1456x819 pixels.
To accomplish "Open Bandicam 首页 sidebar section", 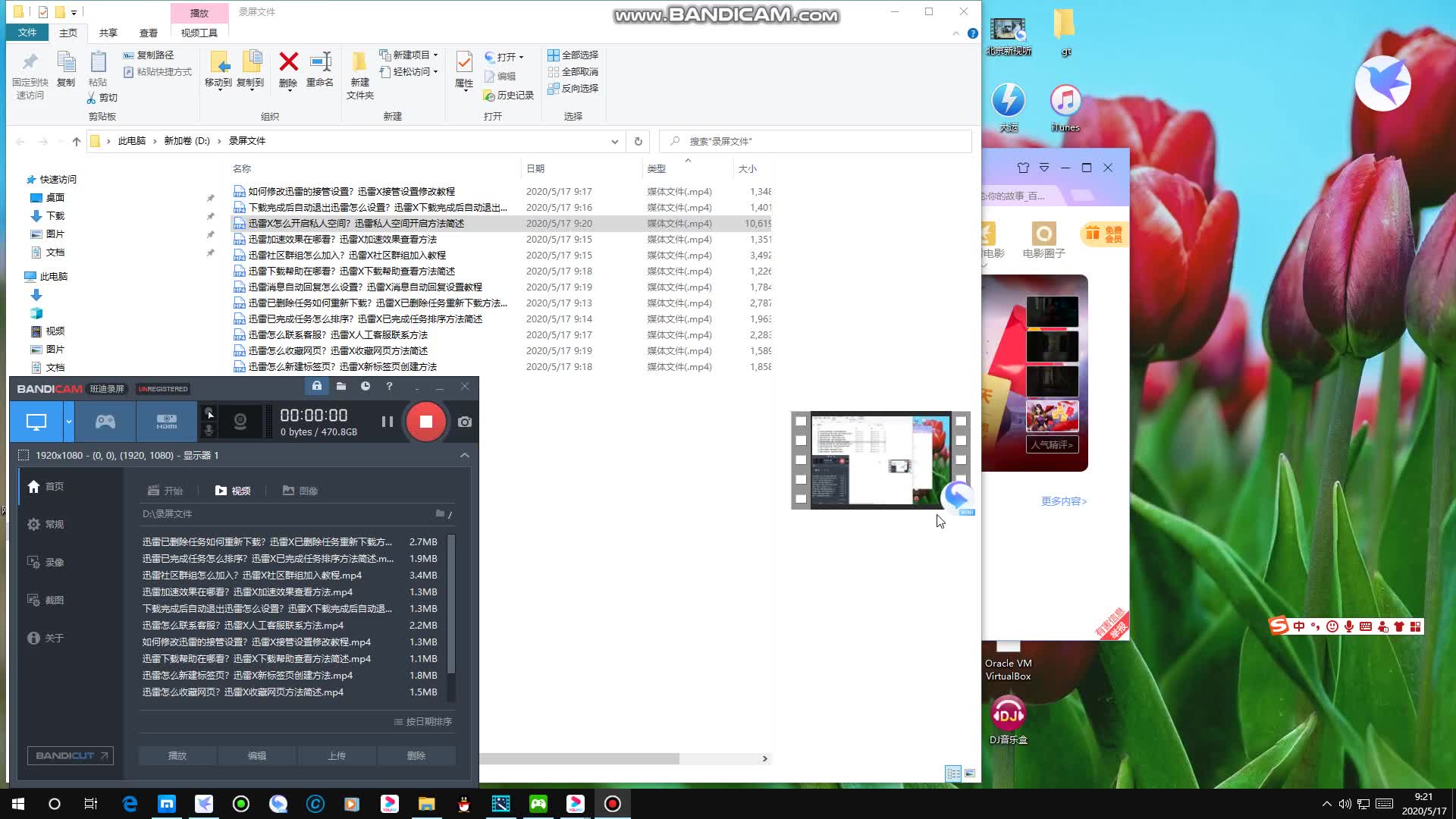I will pyautogui.click(x=45, y=487).
